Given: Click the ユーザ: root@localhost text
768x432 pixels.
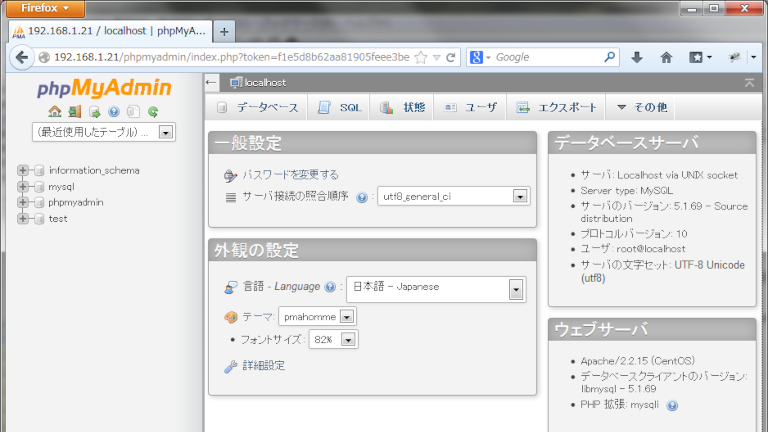Looking at the screenshot, I should (633, 249).
